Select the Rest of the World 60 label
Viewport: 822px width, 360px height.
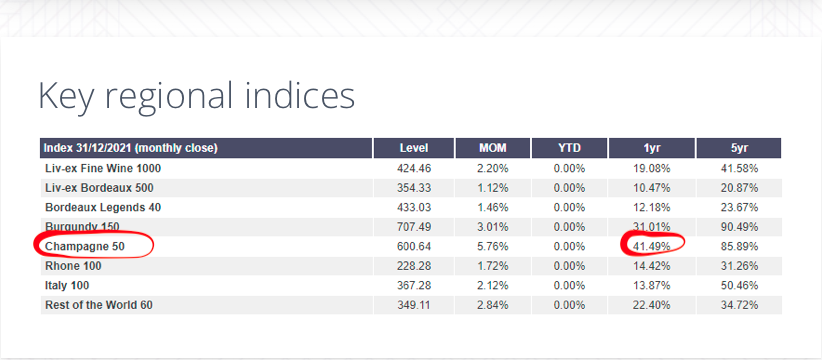click(99, 305)
